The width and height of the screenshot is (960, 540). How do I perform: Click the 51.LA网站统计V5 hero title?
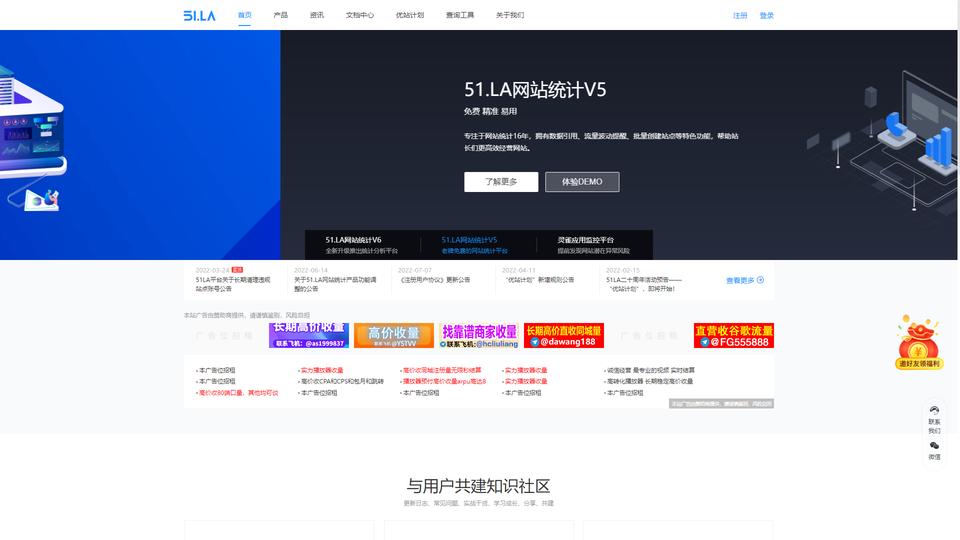(x=535, y=90)
